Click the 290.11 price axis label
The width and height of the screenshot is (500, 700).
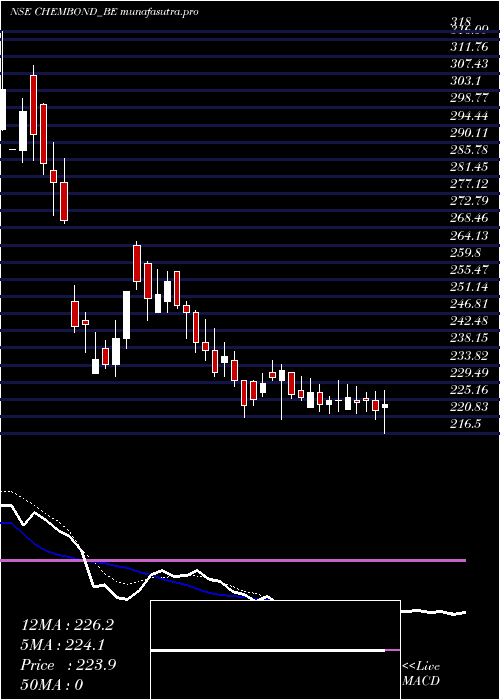coord(469,133)
